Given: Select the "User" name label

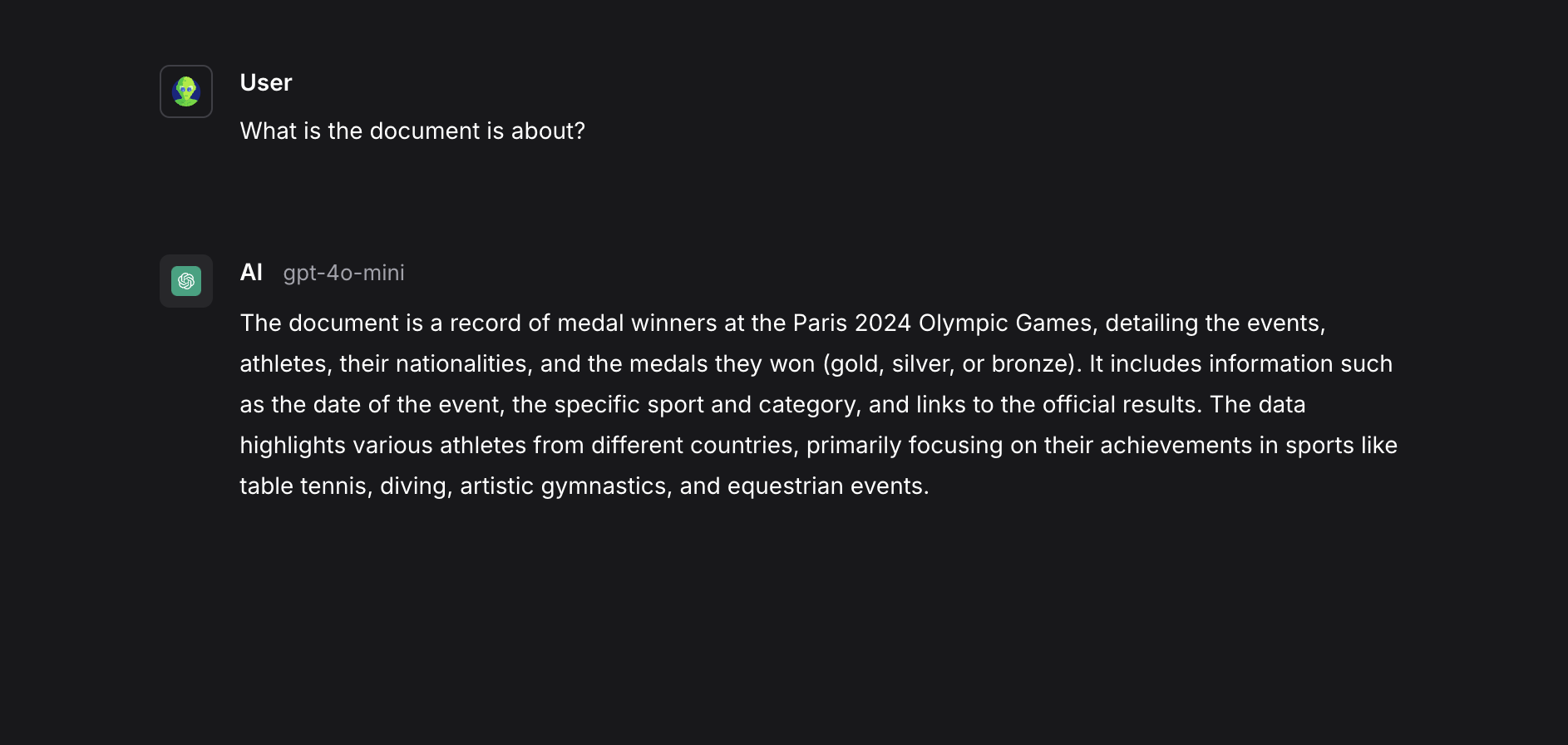Looking at the screenshot, I should click(x=266, y=83).
